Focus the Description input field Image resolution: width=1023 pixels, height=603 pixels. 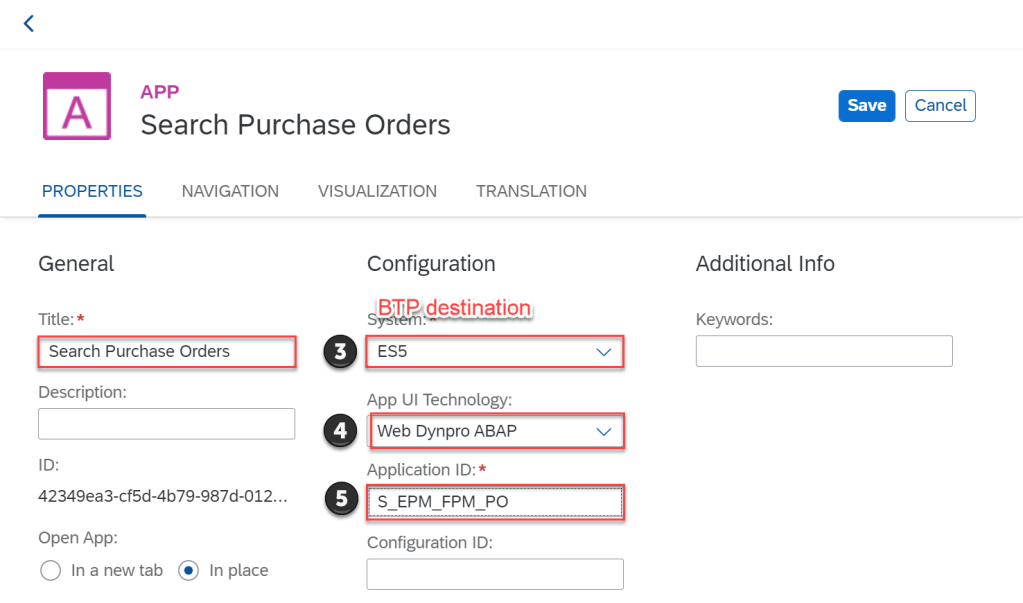coord(167,424)
